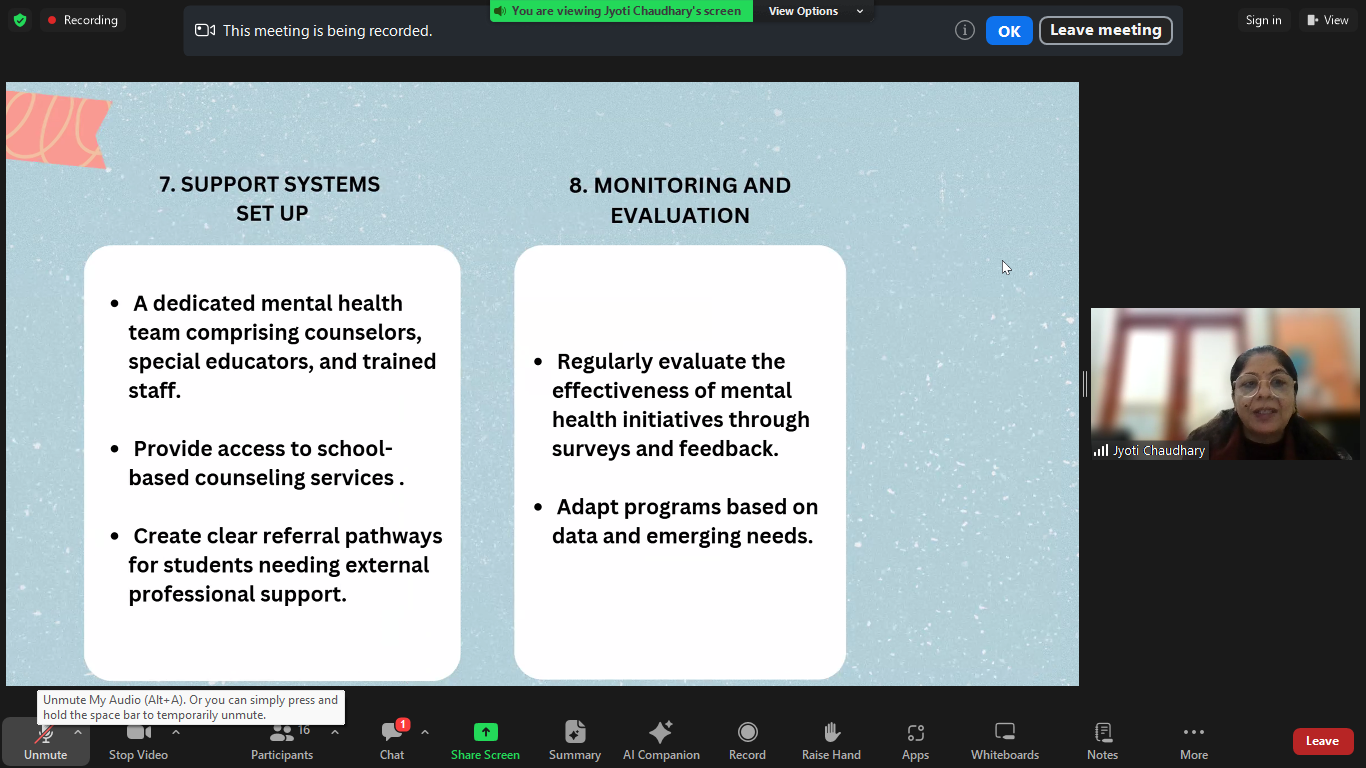Open the Chat panel
The width and height of the screenshot is (1366, 768).
(x=392, y=742)
